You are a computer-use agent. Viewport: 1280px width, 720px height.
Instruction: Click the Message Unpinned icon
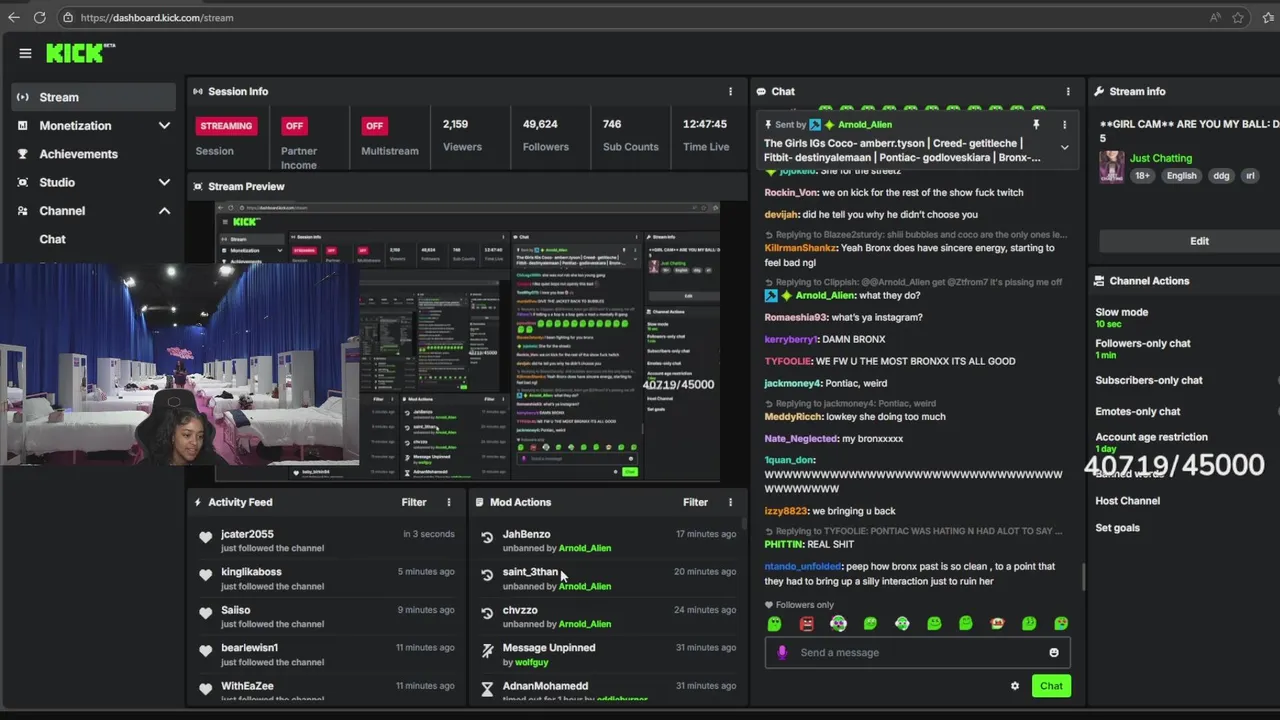click(x=487, y=651)
